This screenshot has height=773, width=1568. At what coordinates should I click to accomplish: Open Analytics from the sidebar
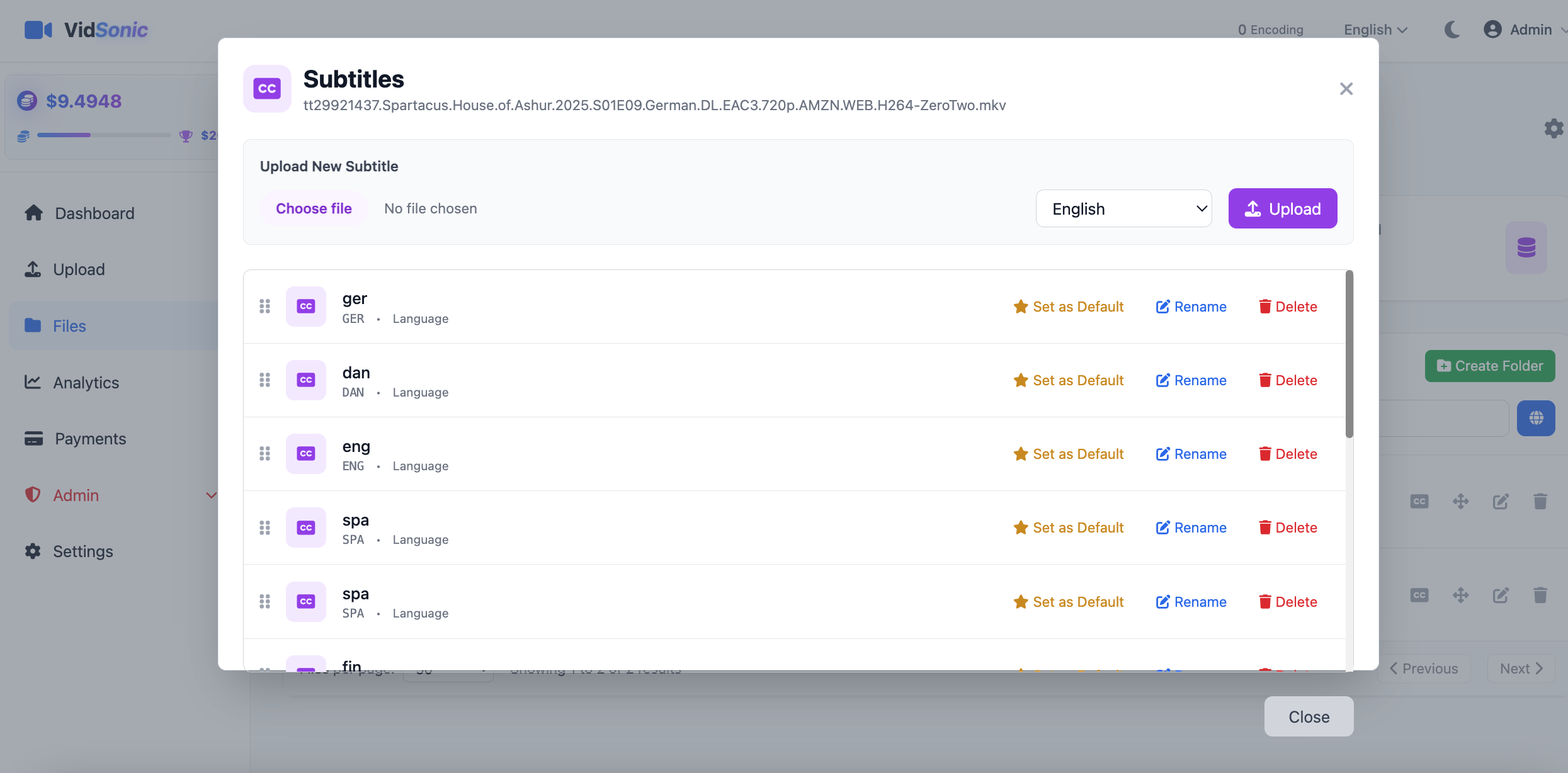point(86,383)
